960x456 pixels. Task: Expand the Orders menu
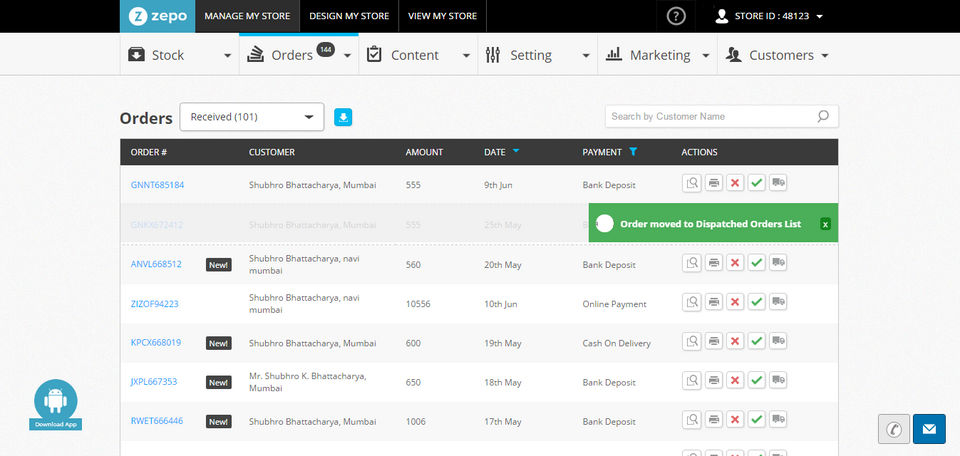point(299,55)
